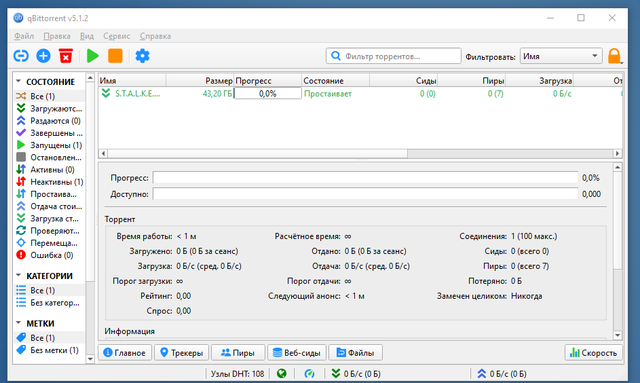This screenshot has width=640, height=383.
Task: Toggle alternative speed limits icon in status bar
Action: point(309,373)
